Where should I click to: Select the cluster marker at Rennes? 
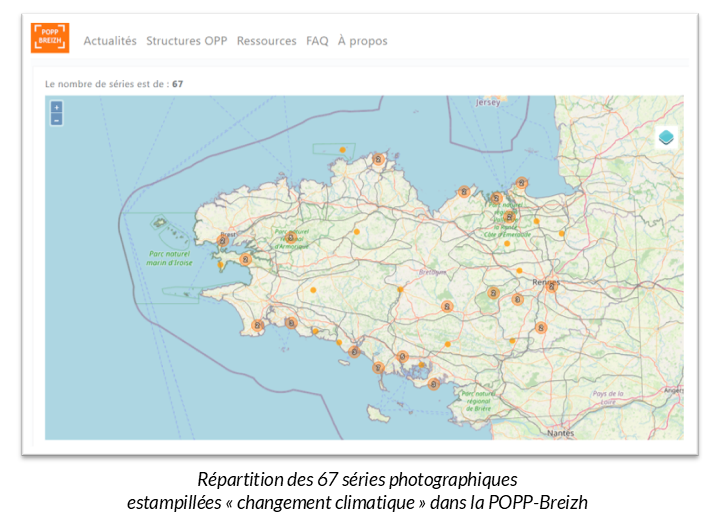tap(551, 287)
